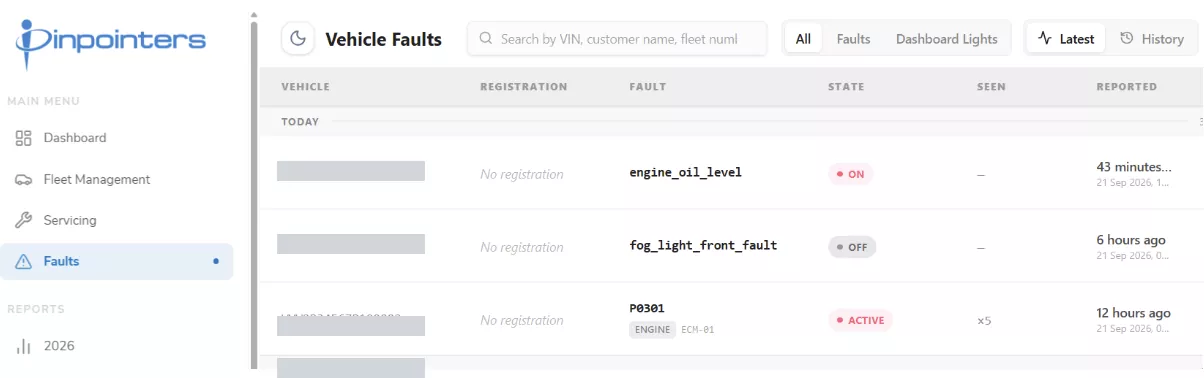The image size is (1204, 378).
Task: Click the OFF state badge
Action: [x=852, y=247]
